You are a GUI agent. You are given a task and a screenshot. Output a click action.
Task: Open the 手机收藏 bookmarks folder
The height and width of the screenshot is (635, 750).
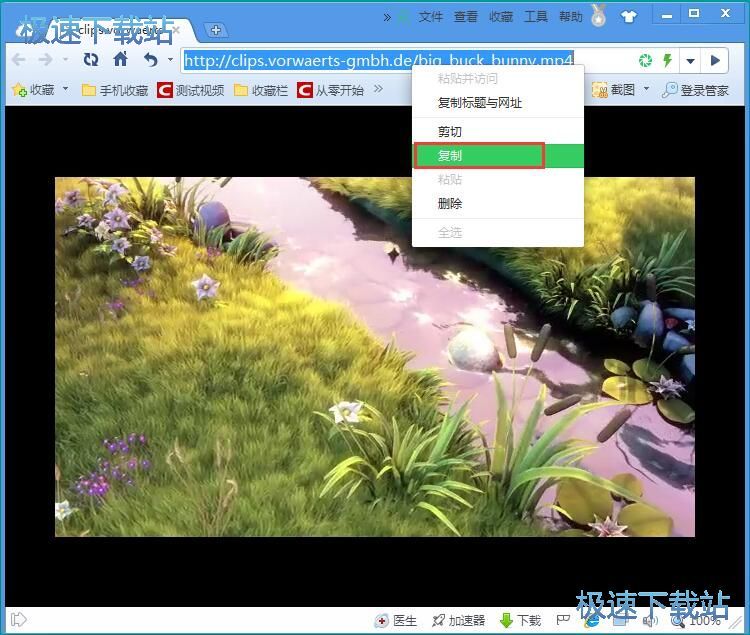[x=115, y=90]
